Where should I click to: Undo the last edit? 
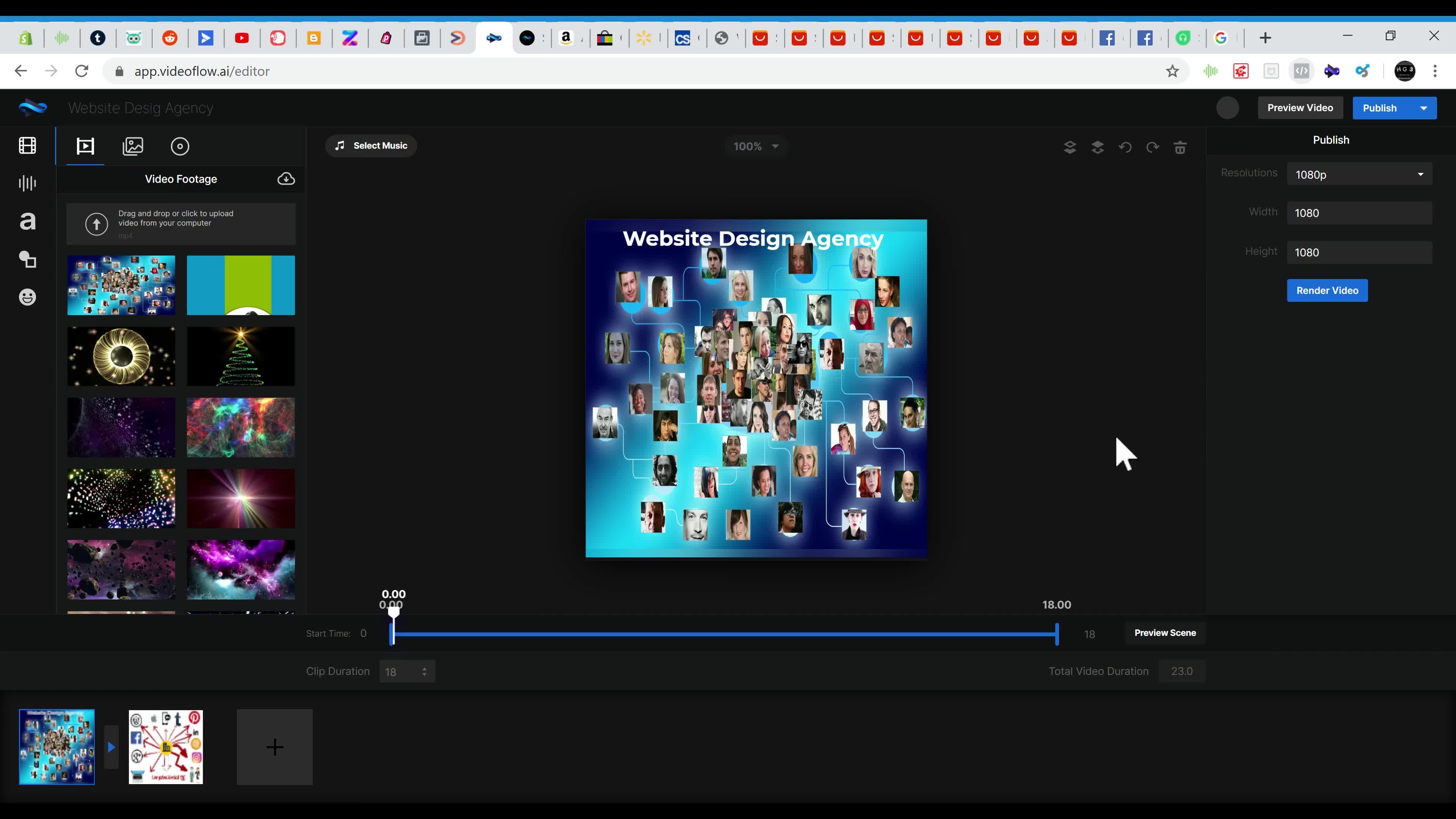point(1125,147)
